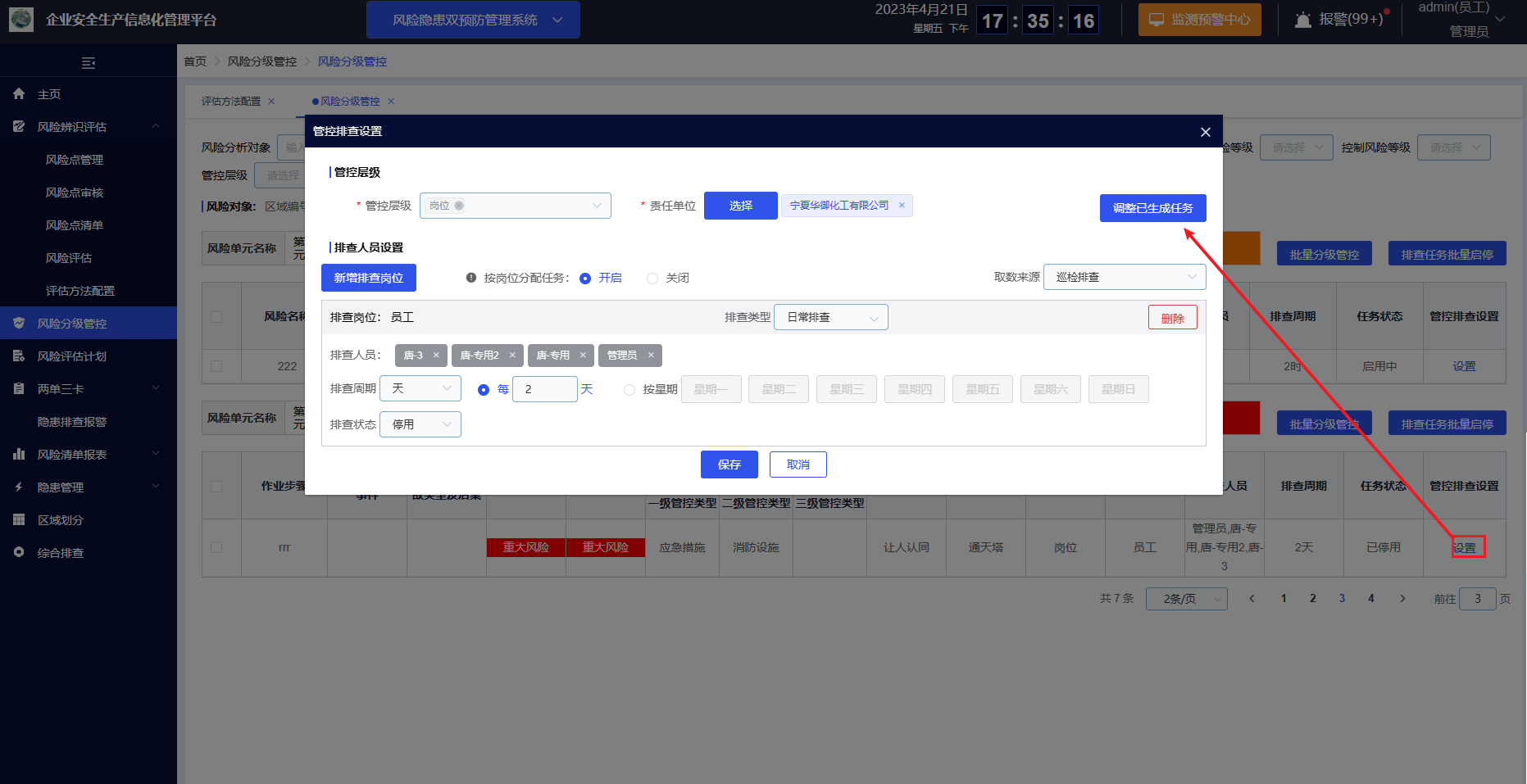The image size is (1527, 784).
Task: Go to the next page arrow
Action: (x=1402, y=599)
